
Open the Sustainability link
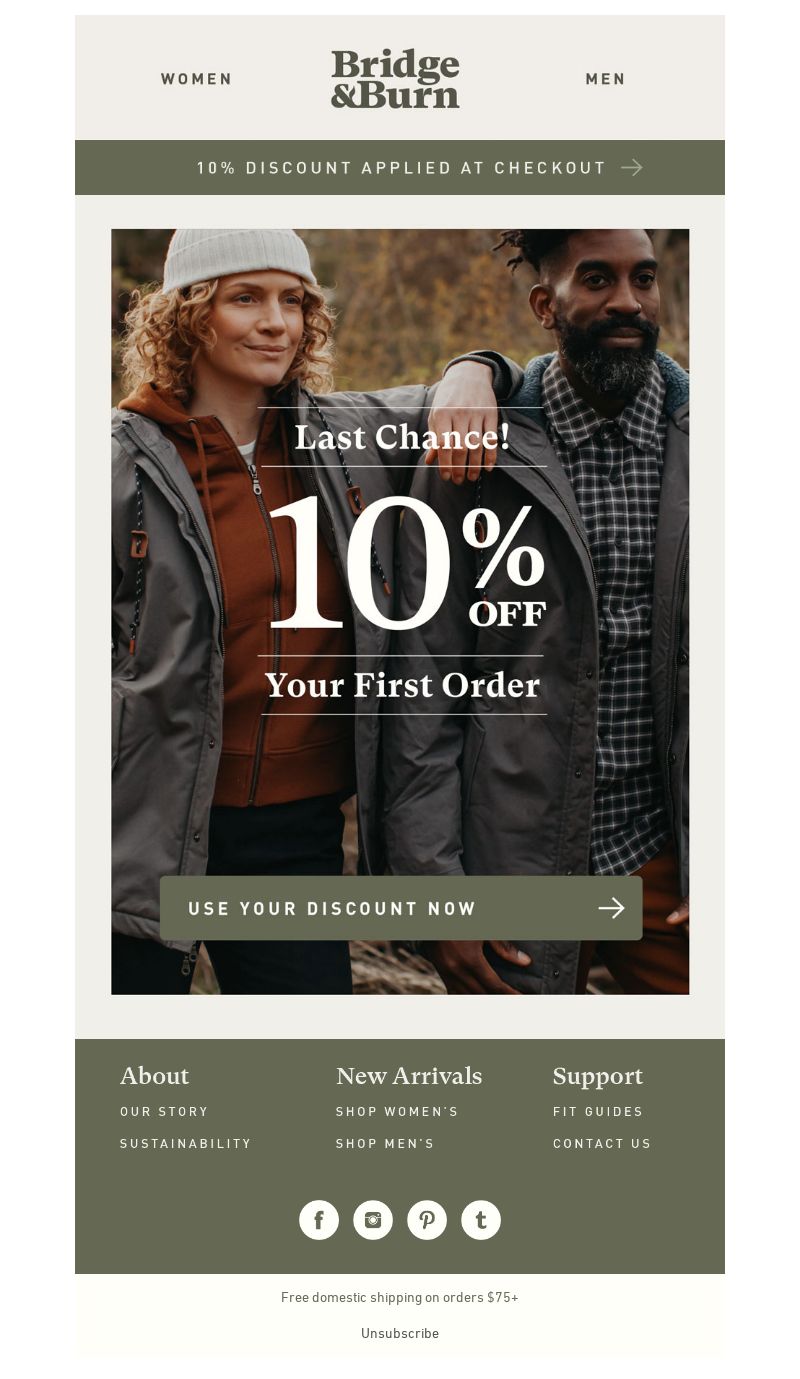click(186, 1144)
